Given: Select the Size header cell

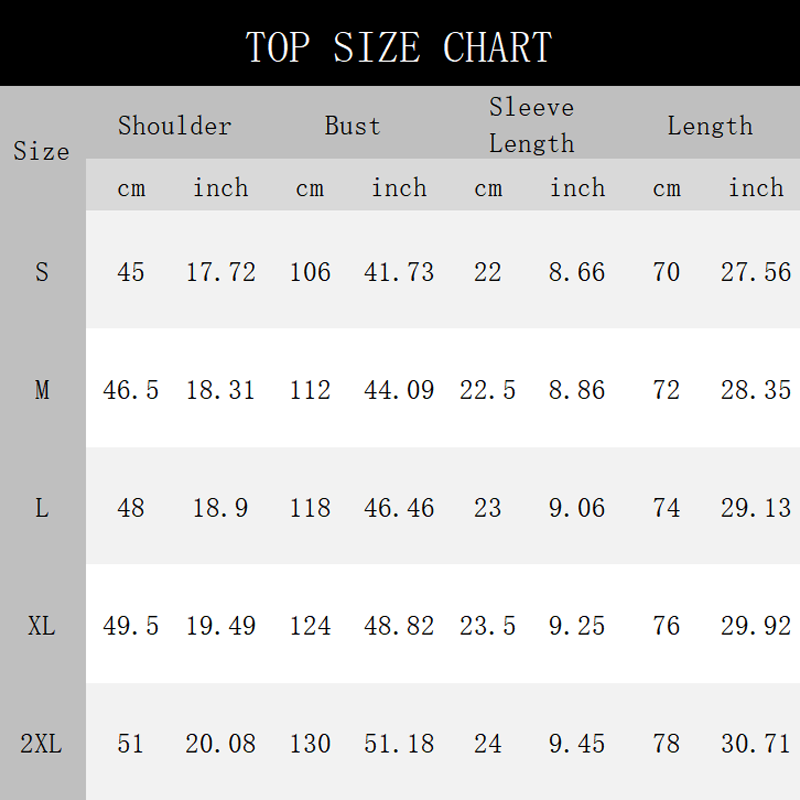Looking at the screenshot, I should click(41, 151).
